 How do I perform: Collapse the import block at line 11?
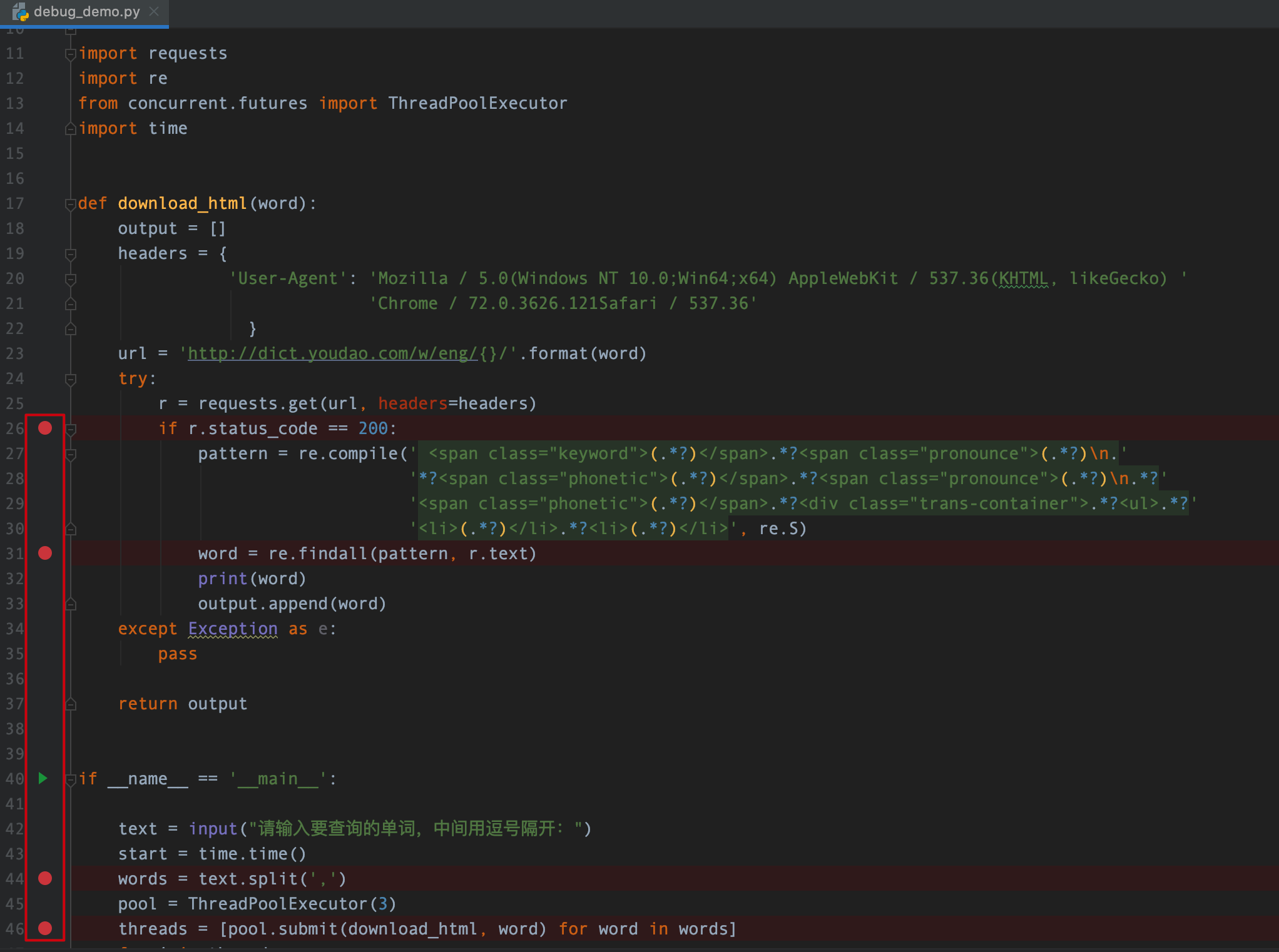coord(71,54)
